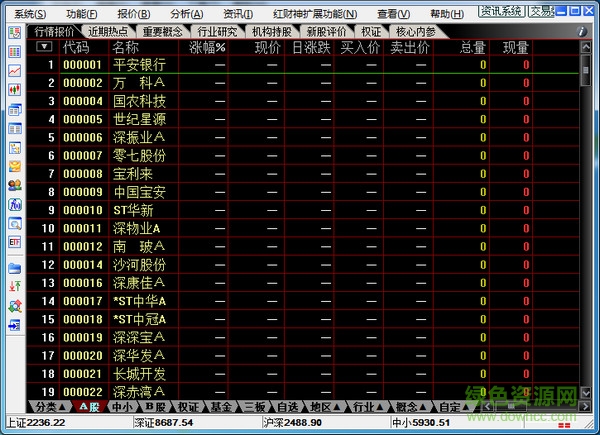Open the 系统(S) menu
Screen dimensions: 600x435
(x=30, y=14)
